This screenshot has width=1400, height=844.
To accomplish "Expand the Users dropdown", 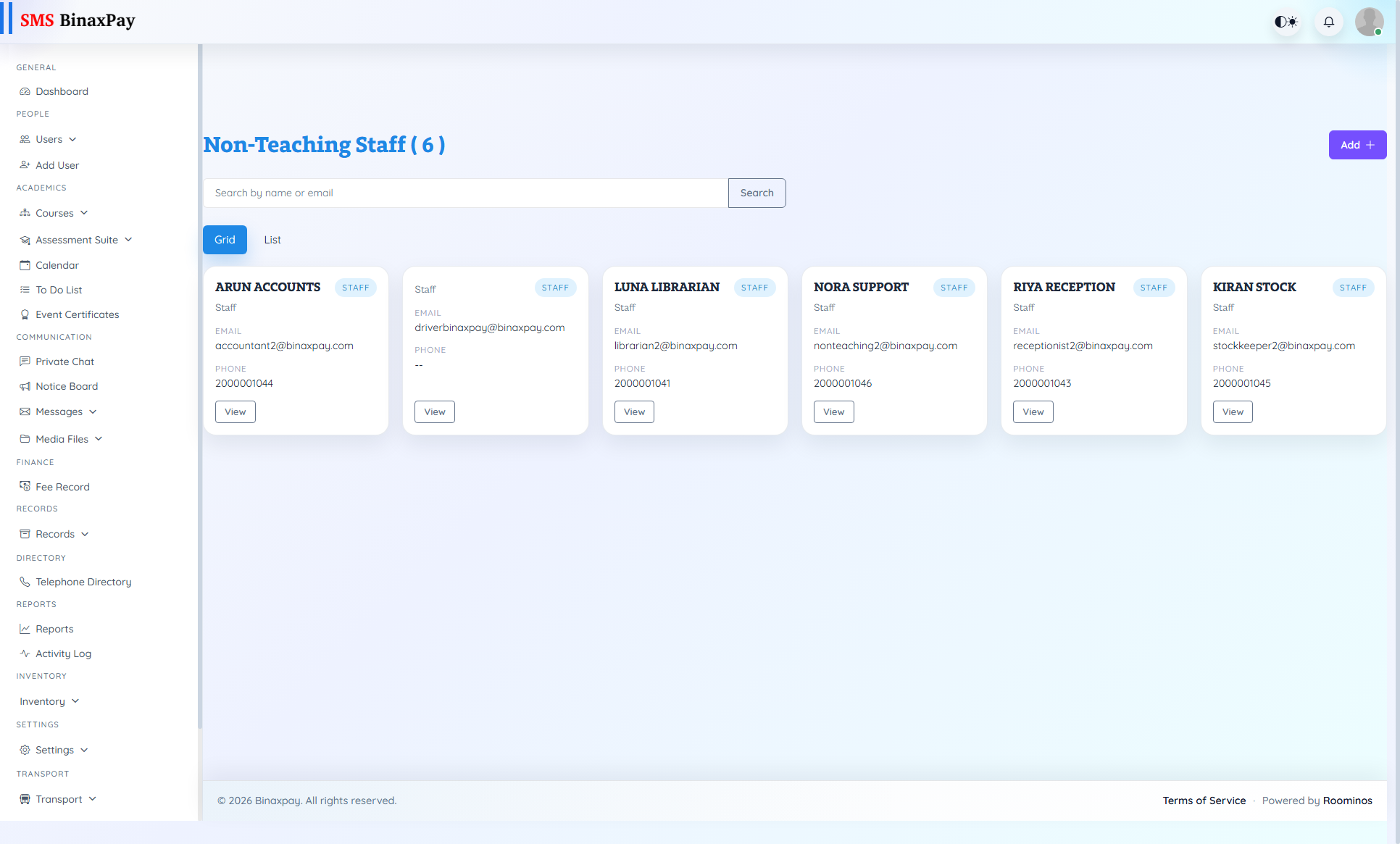I will coord(49,139).
